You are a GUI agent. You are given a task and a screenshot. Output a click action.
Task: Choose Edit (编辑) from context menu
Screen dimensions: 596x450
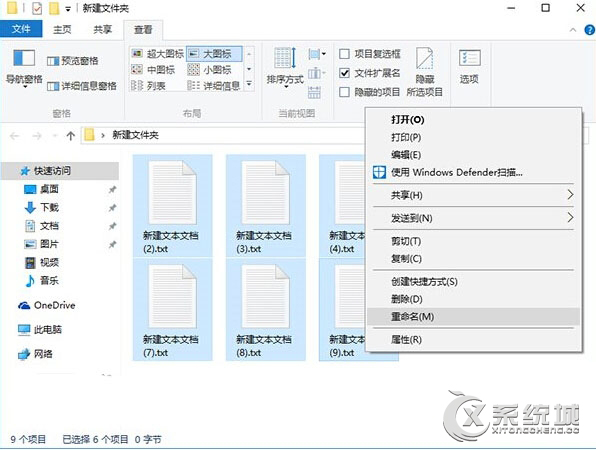[x=473, y=155]
